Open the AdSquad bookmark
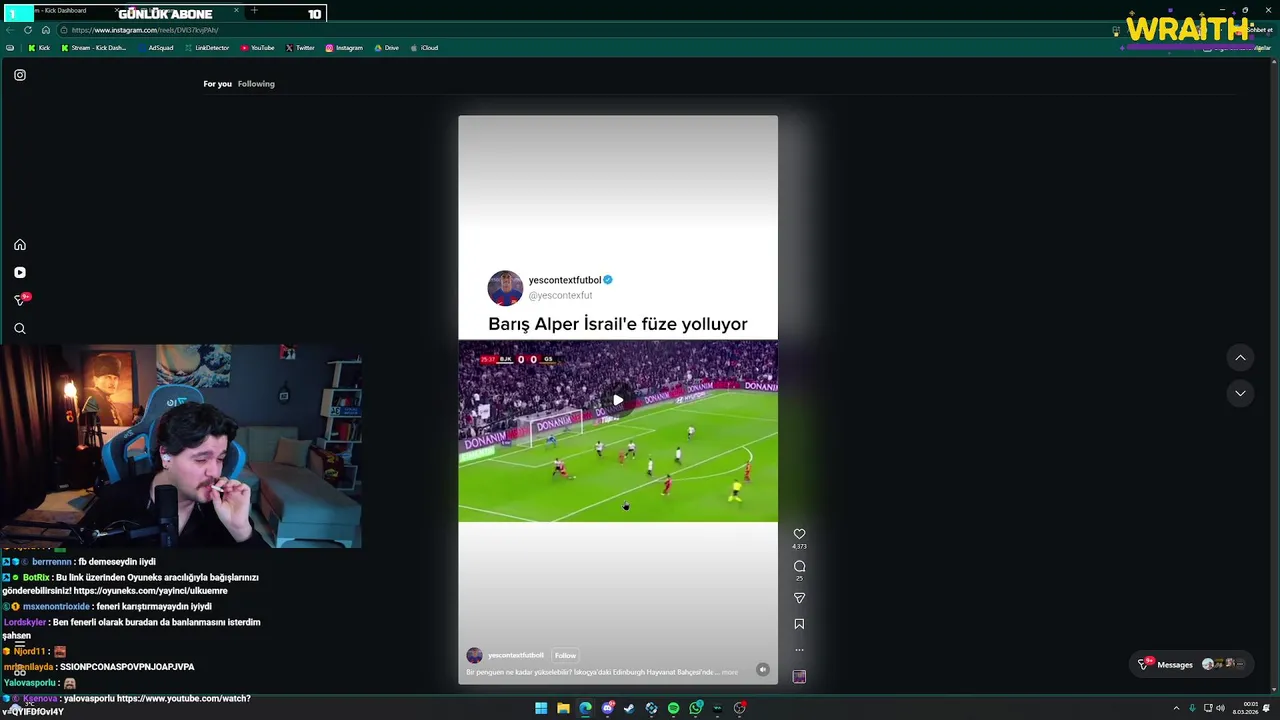1280x720 pixels. (156, 48)
